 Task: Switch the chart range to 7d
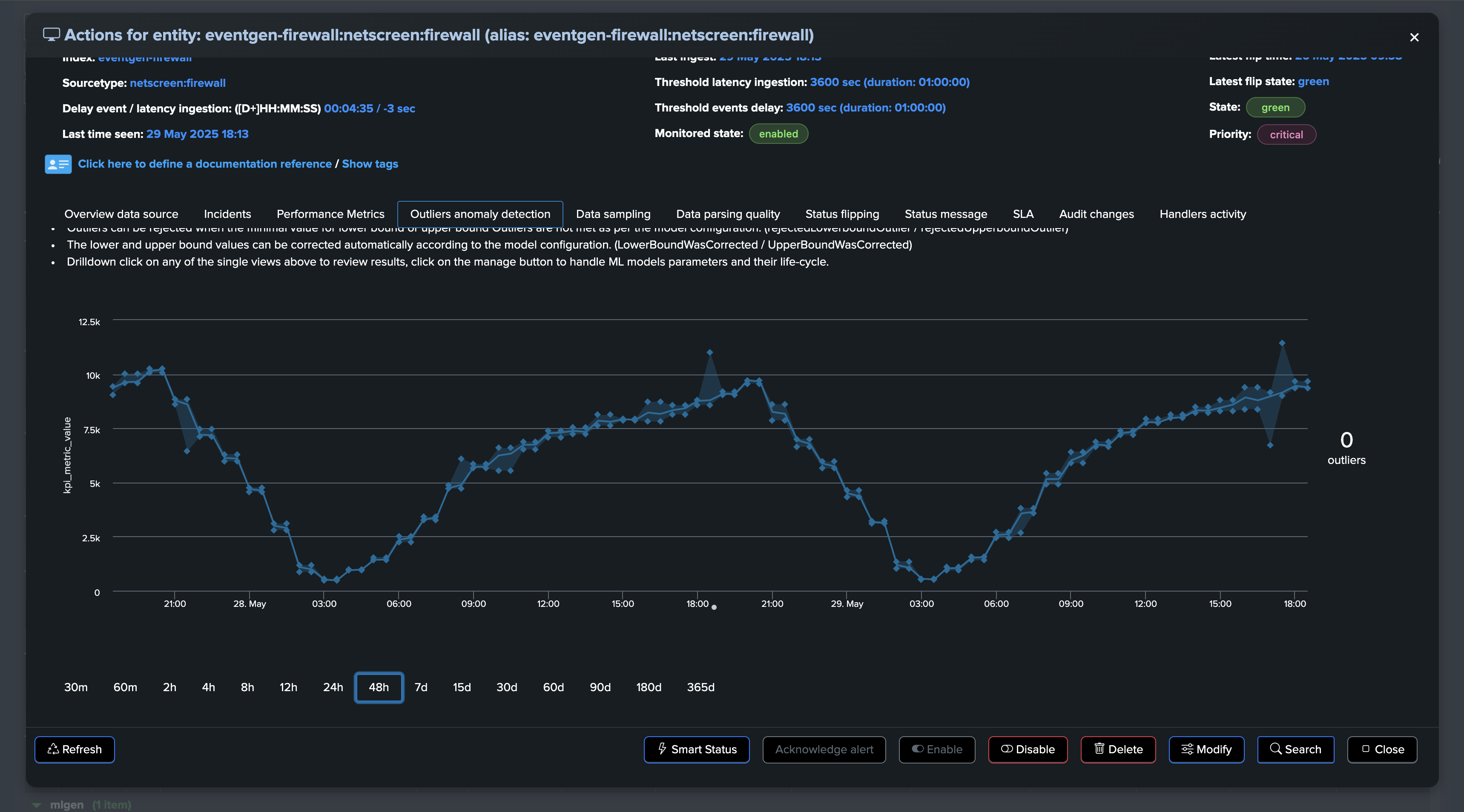421,687
